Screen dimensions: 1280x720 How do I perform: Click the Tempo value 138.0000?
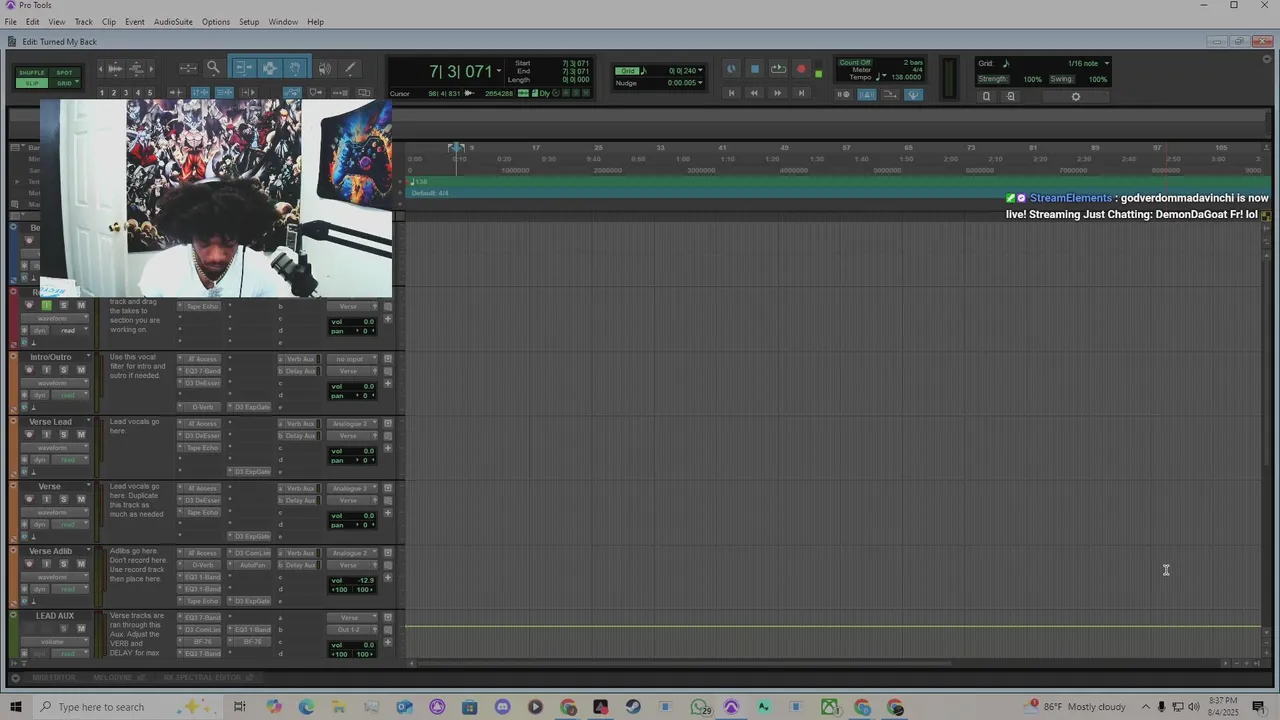906,77
